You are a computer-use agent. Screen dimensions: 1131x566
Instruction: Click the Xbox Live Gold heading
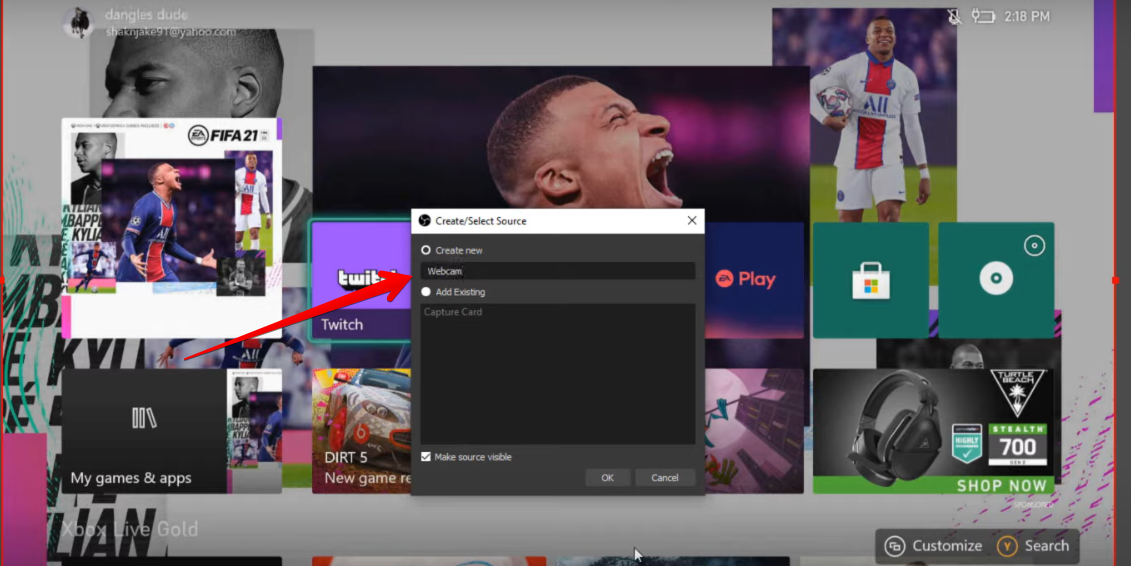[130, 530]
